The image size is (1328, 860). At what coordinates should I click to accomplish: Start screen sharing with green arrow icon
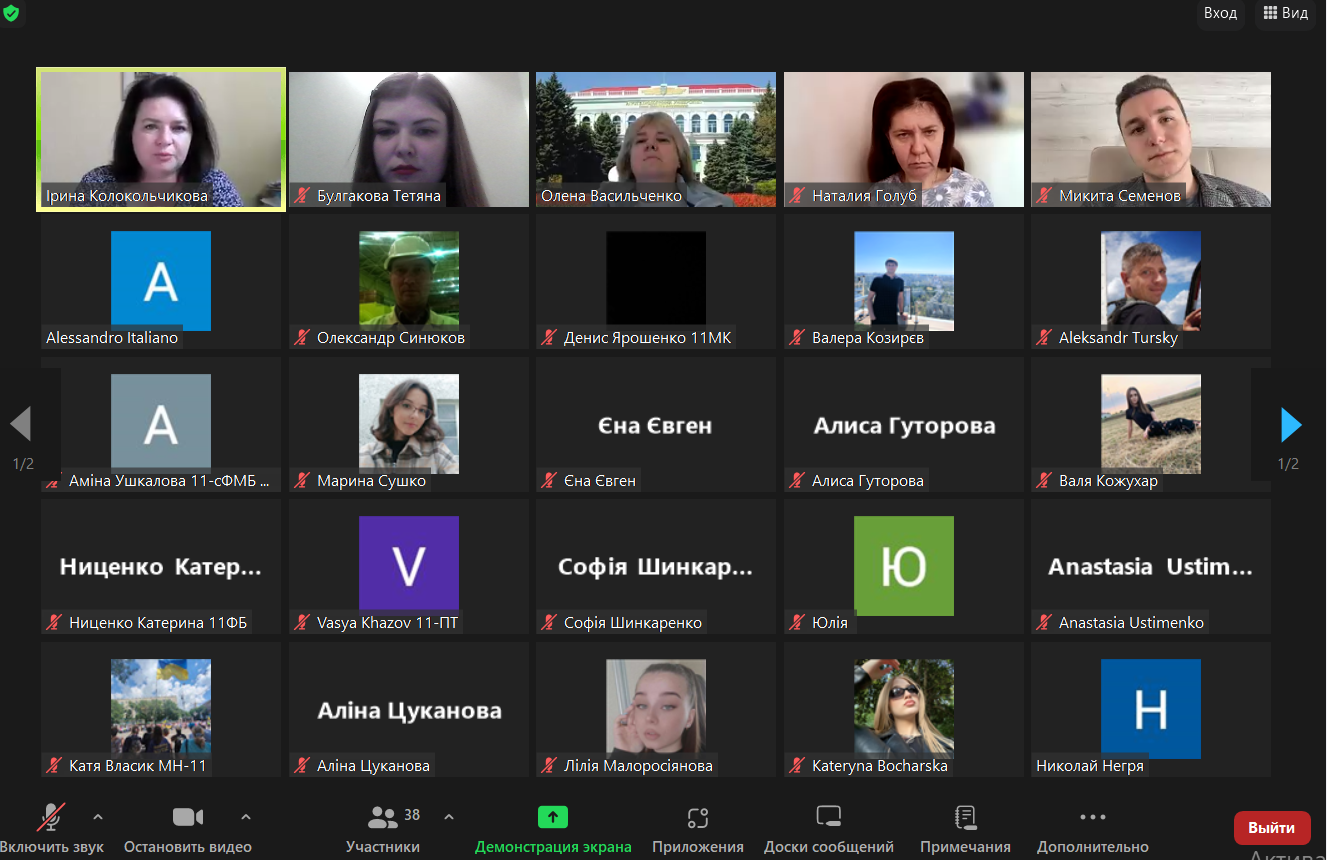553,817
